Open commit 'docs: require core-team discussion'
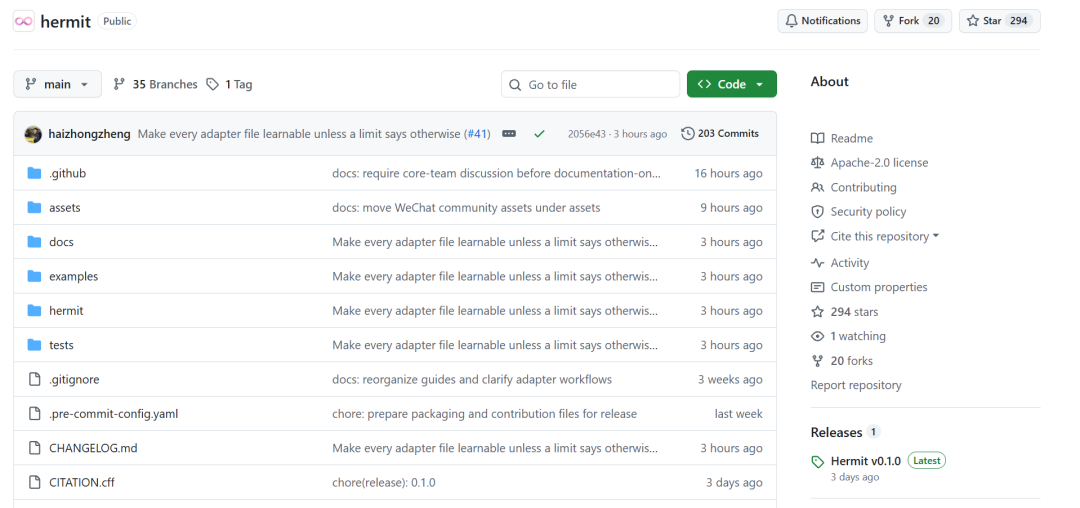The height and width of the screenshot is (508, 1080). click(x=496, y=173)
